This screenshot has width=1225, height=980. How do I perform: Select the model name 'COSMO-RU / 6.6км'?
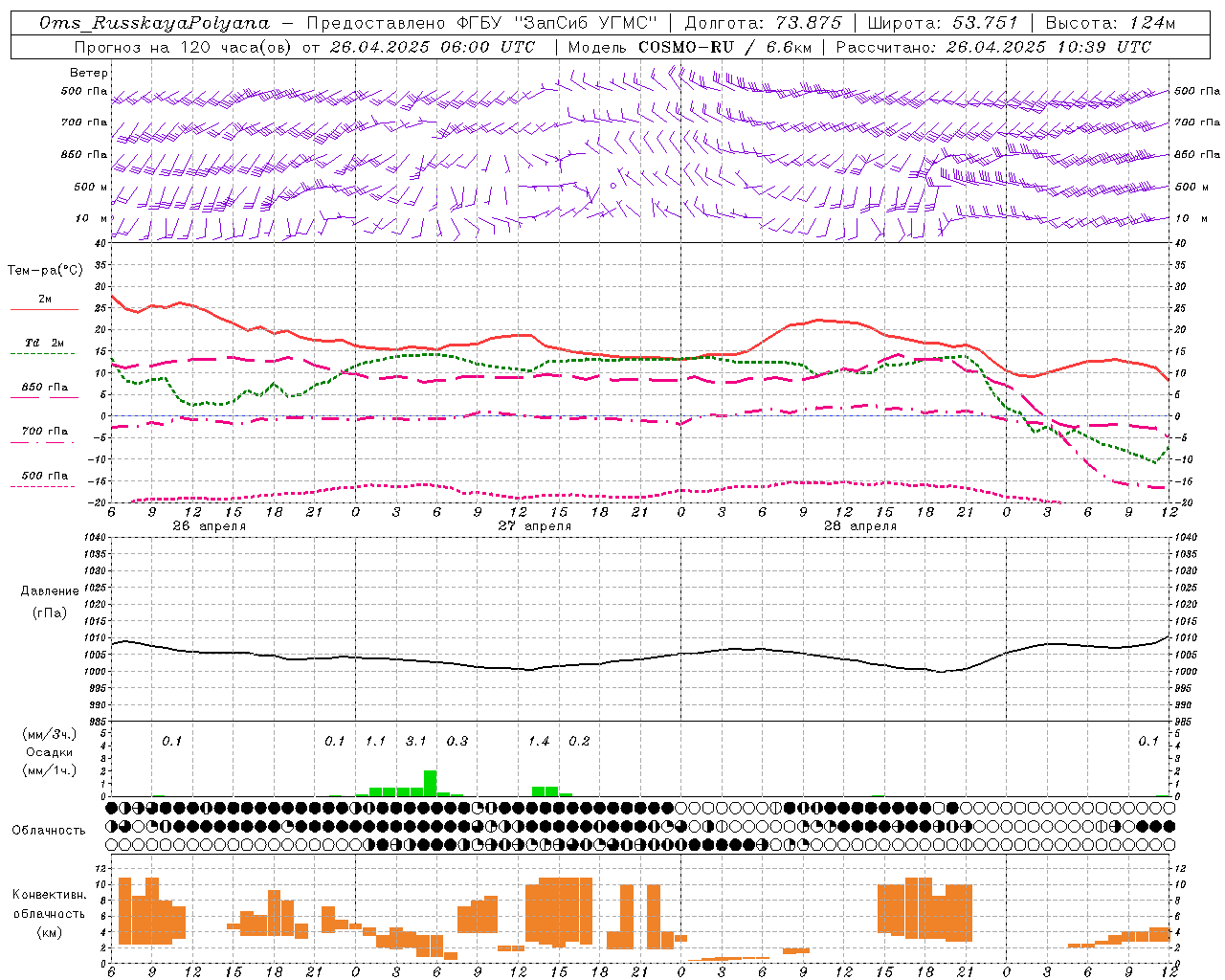724,47
